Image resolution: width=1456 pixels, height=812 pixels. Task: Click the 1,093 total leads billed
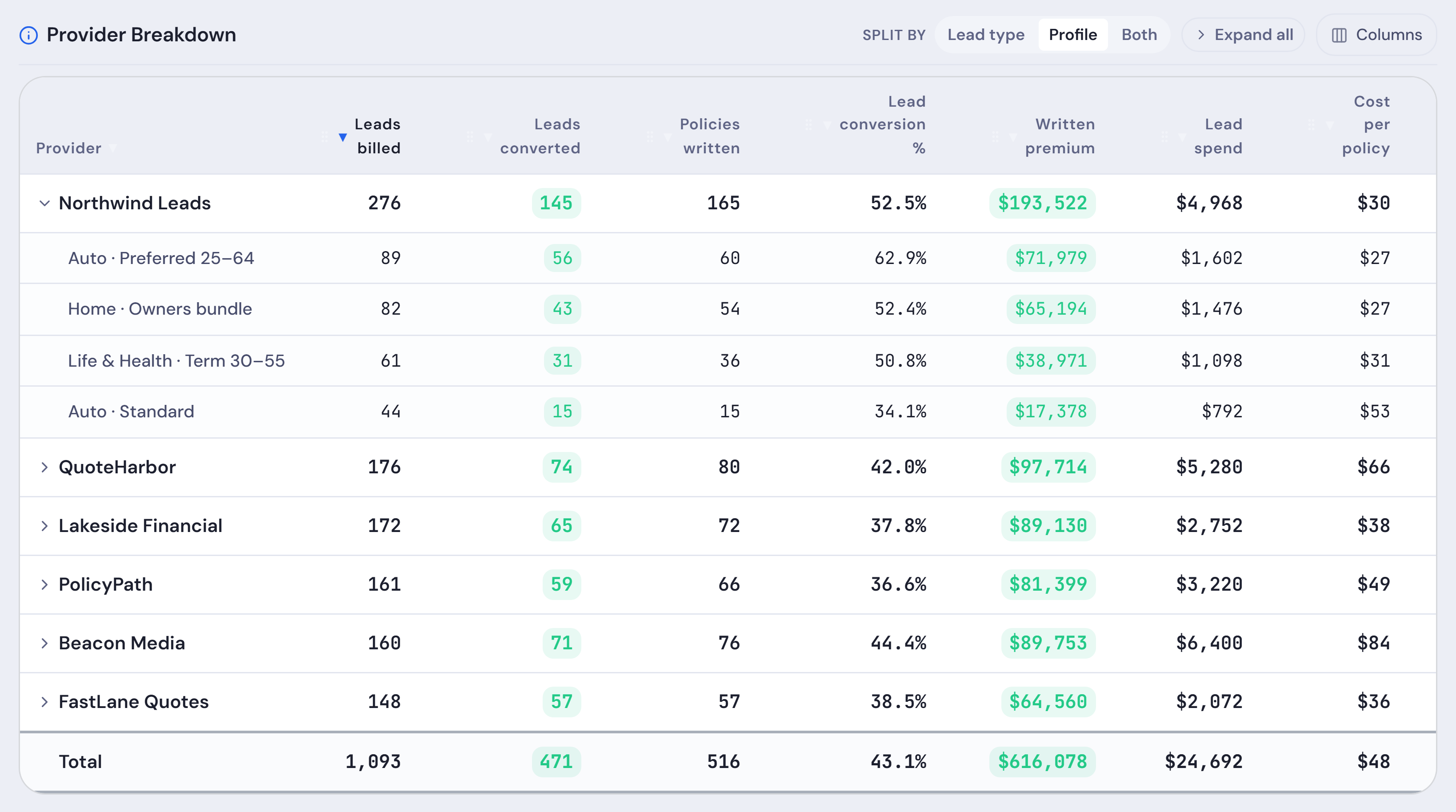tap(373, 762)
